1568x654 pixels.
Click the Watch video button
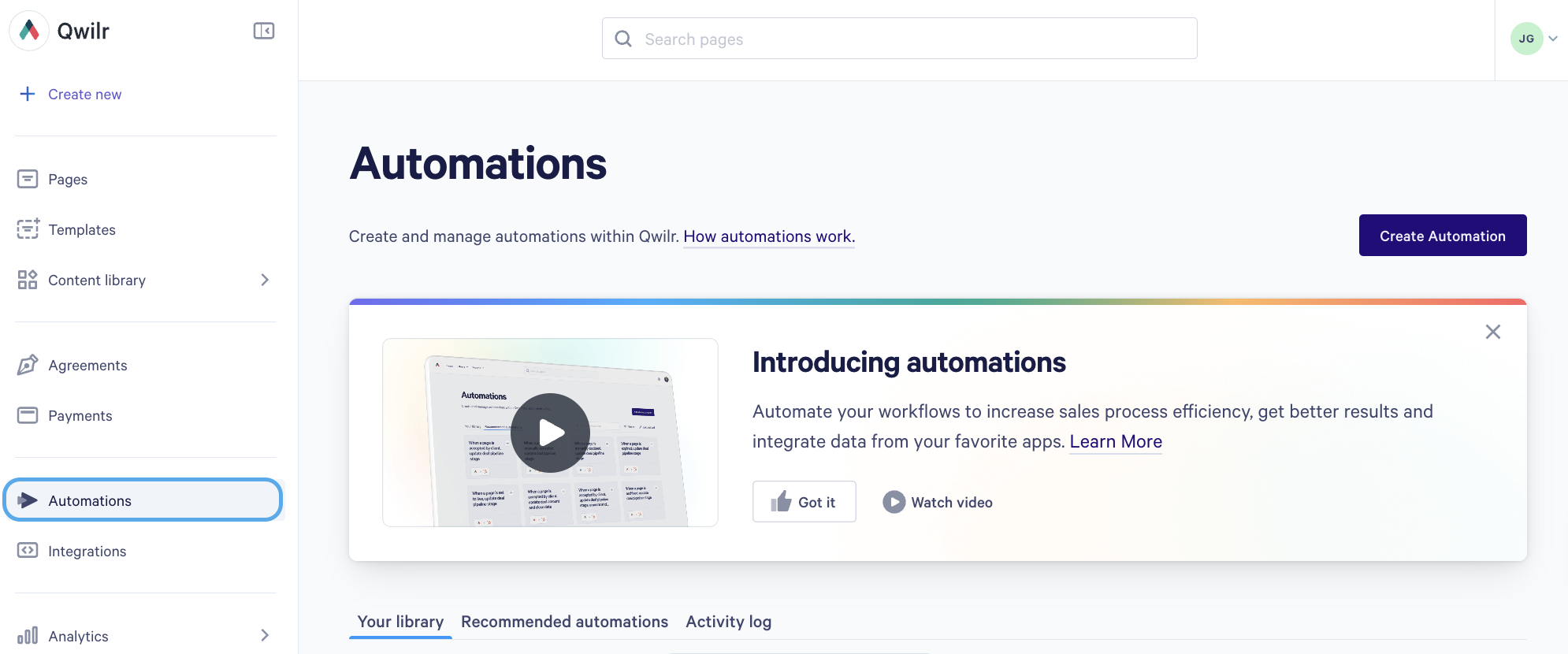938,502
